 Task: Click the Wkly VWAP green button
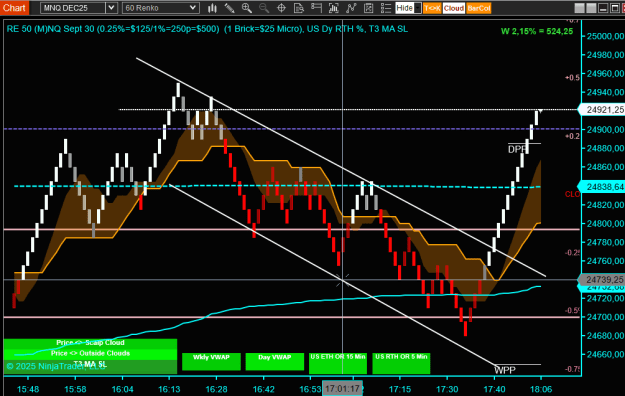tap(211, 361)
